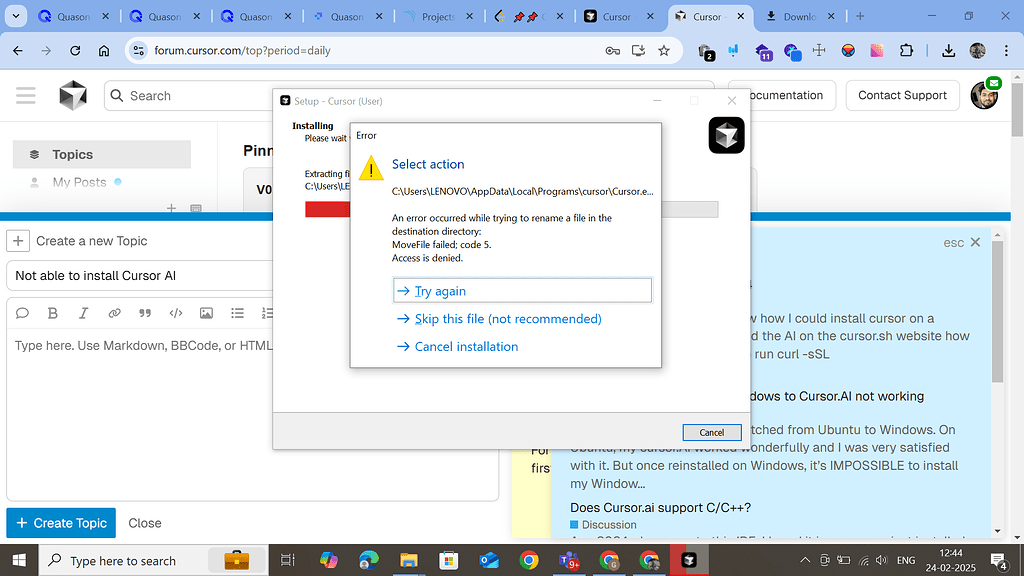The width and height of the screenshot is (1024, 576).
Task: Create a numbered list in the composer
Action: point(265,313)
